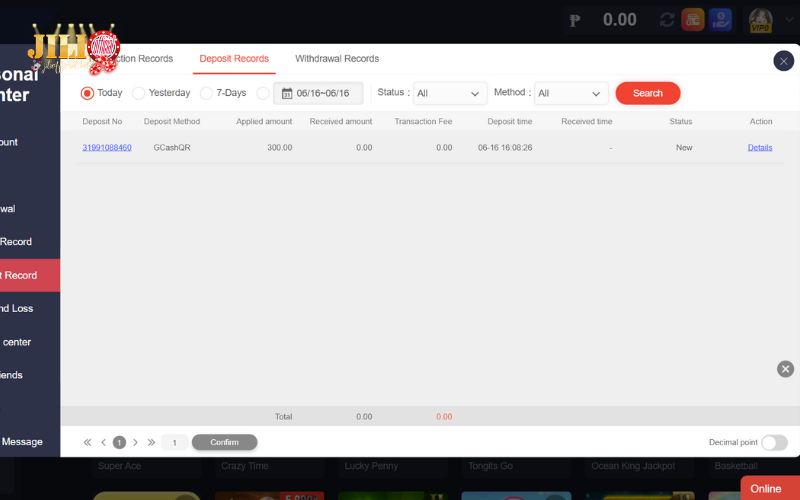The image size is (800, 500).
Task: Click deposit time 06-16 16:08:26
Action: point(505,147)
